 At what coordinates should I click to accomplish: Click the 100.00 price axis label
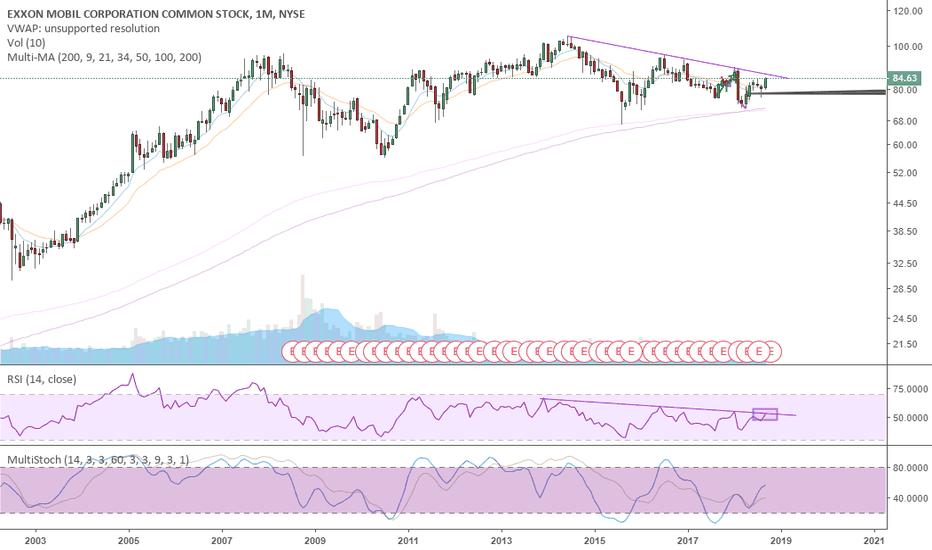907,47
